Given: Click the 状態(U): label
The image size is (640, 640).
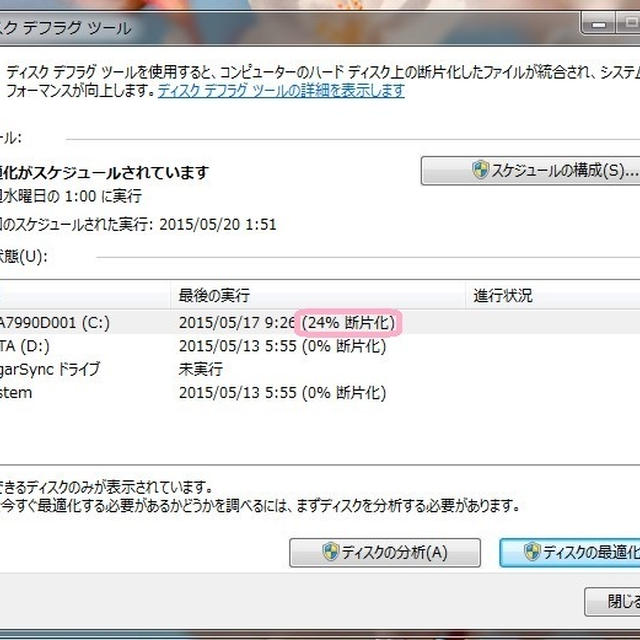Looking at the screenshot, I should point(23,257).
